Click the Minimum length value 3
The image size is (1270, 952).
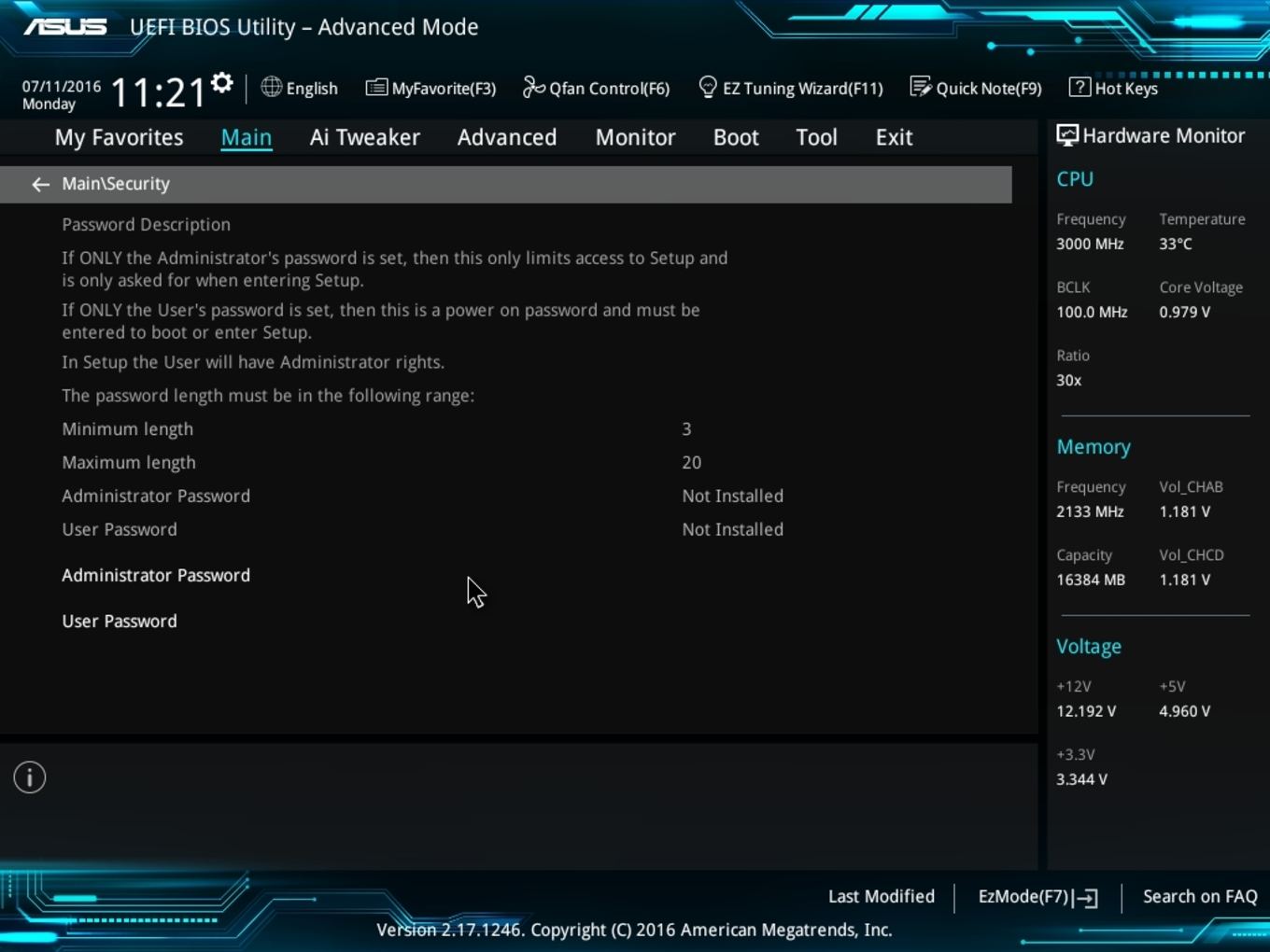click(x=686, y=429)
